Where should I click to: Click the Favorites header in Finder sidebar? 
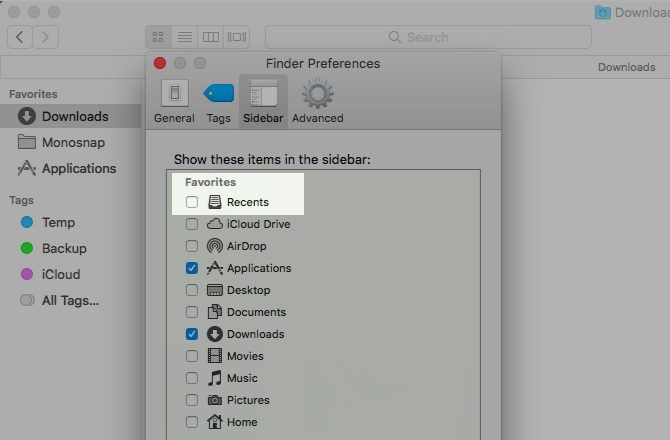(x=33, y=94)
